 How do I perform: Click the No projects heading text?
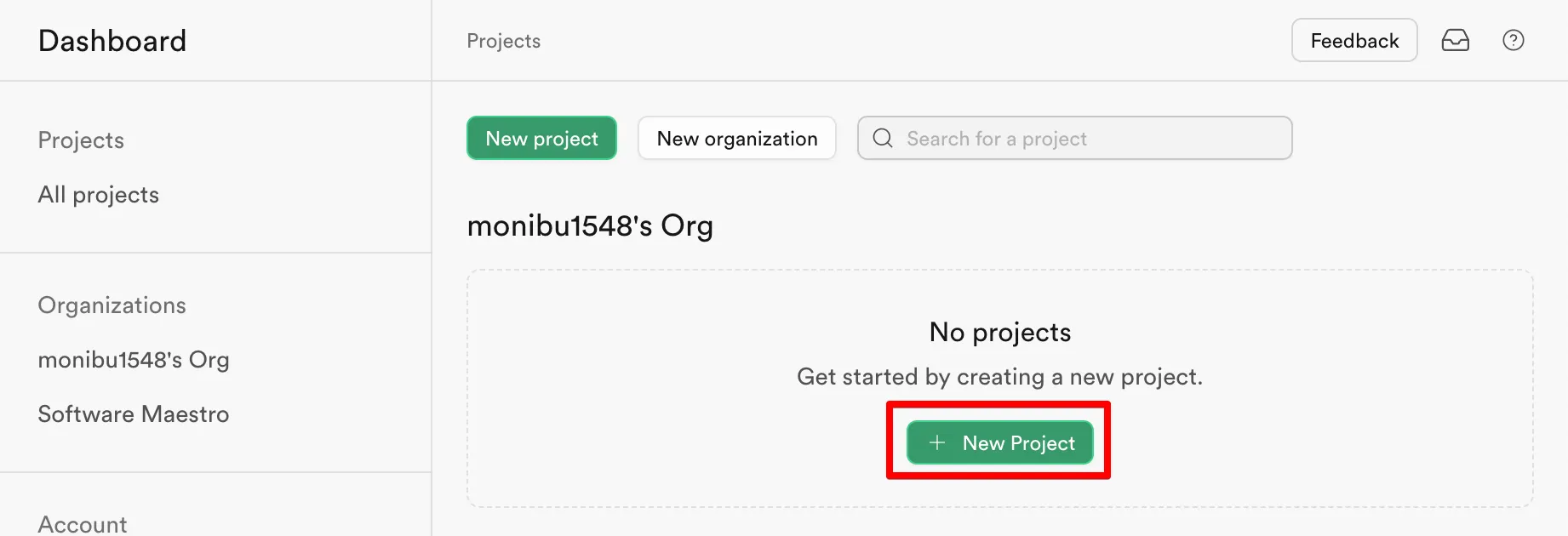tap(999, 332)
